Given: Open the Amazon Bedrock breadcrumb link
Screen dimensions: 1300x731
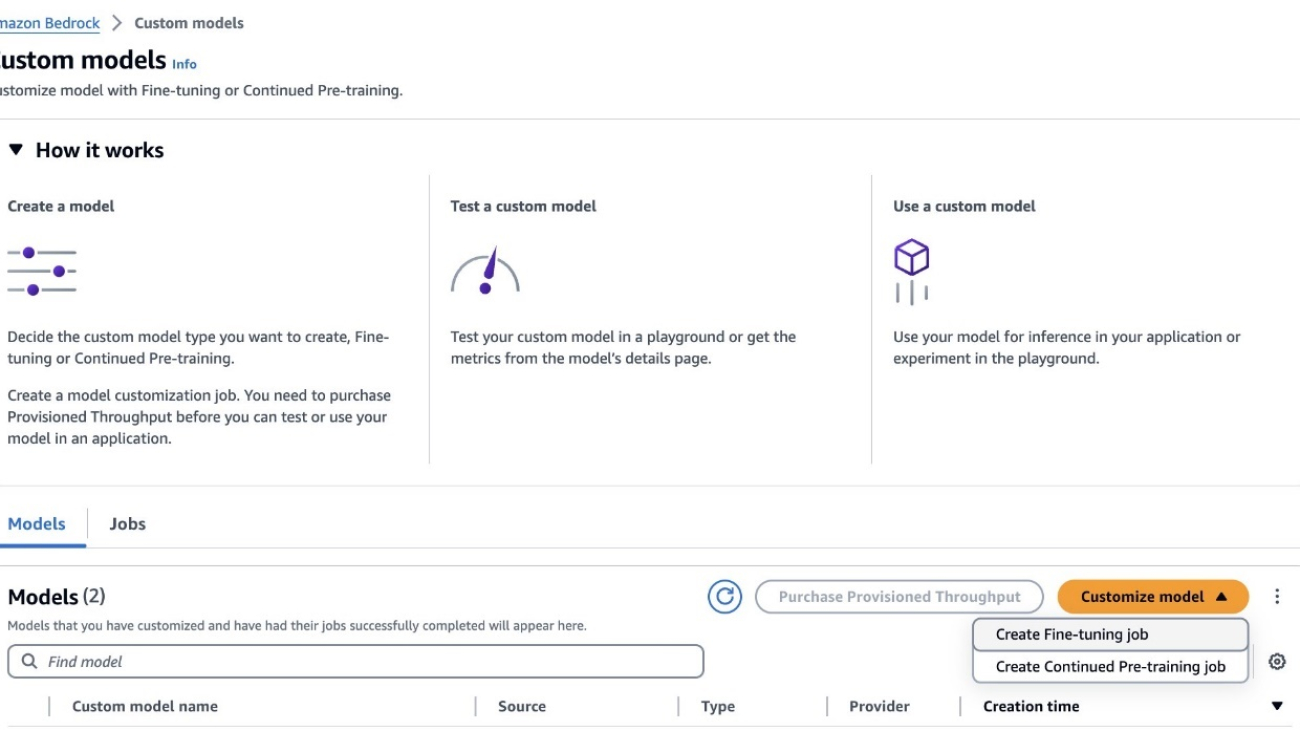Looking at the screenshot, I should pyautogui.click(x=50, y=23).
